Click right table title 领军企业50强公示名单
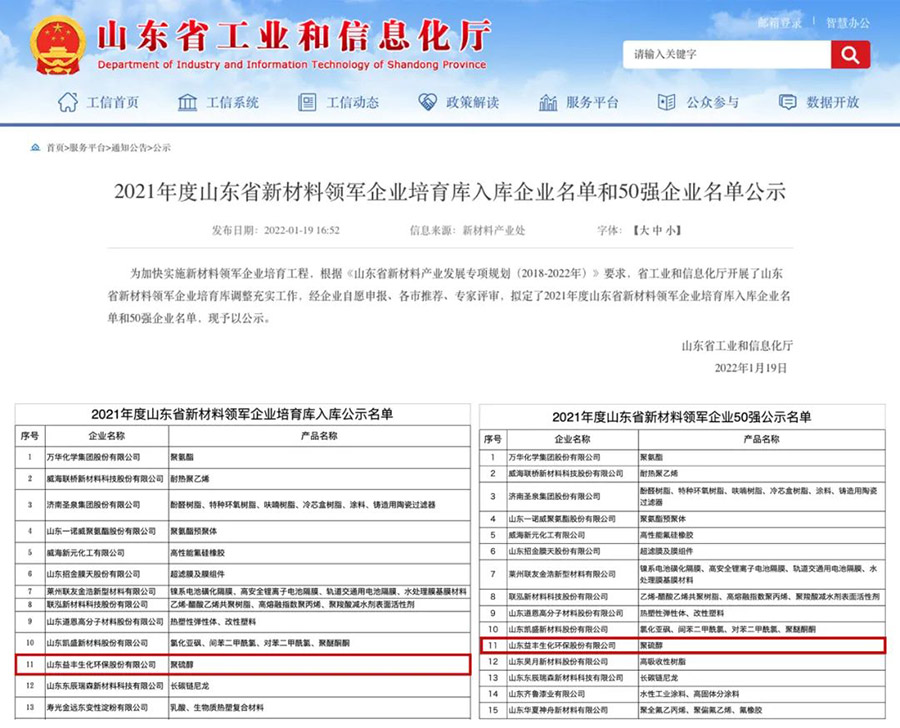Viewport: 900px width, 728px height. 681,417
